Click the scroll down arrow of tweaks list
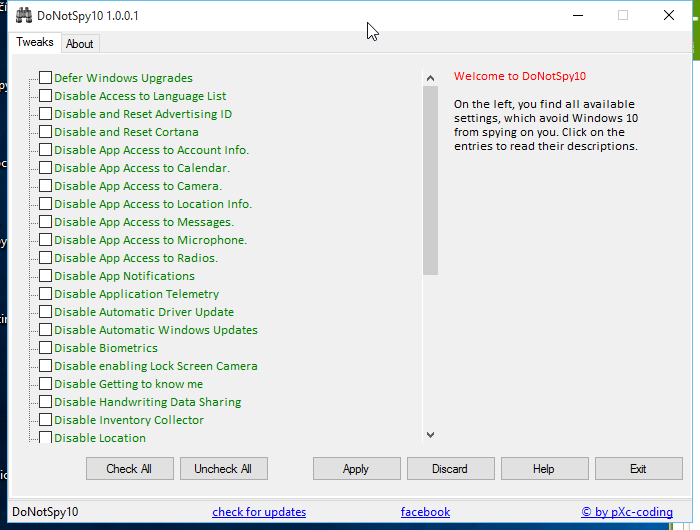The image size is (700, 530). tap(430, 434)
